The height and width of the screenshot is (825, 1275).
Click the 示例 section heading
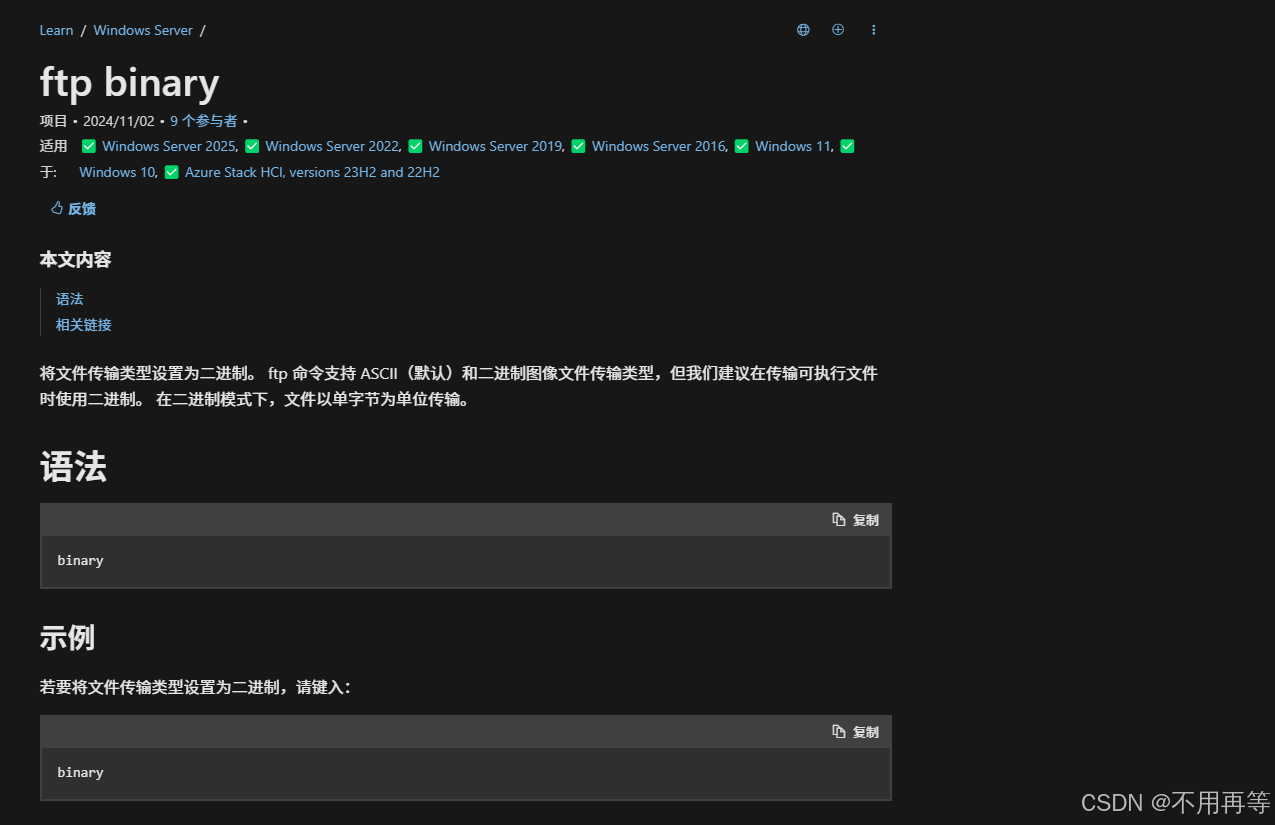(67, 638)
